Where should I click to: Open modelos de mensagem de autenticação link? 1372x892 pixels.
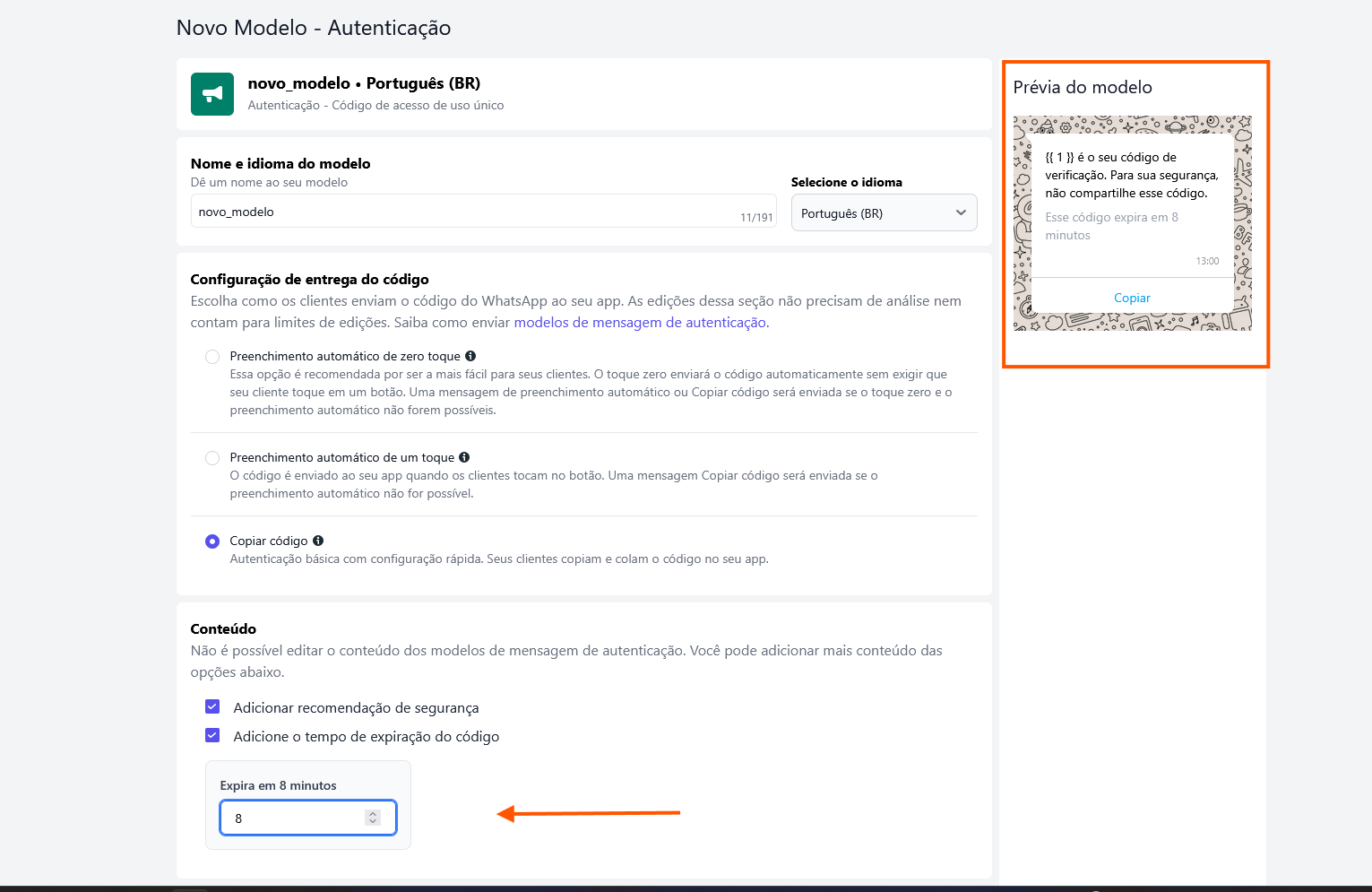coord(640,323)
